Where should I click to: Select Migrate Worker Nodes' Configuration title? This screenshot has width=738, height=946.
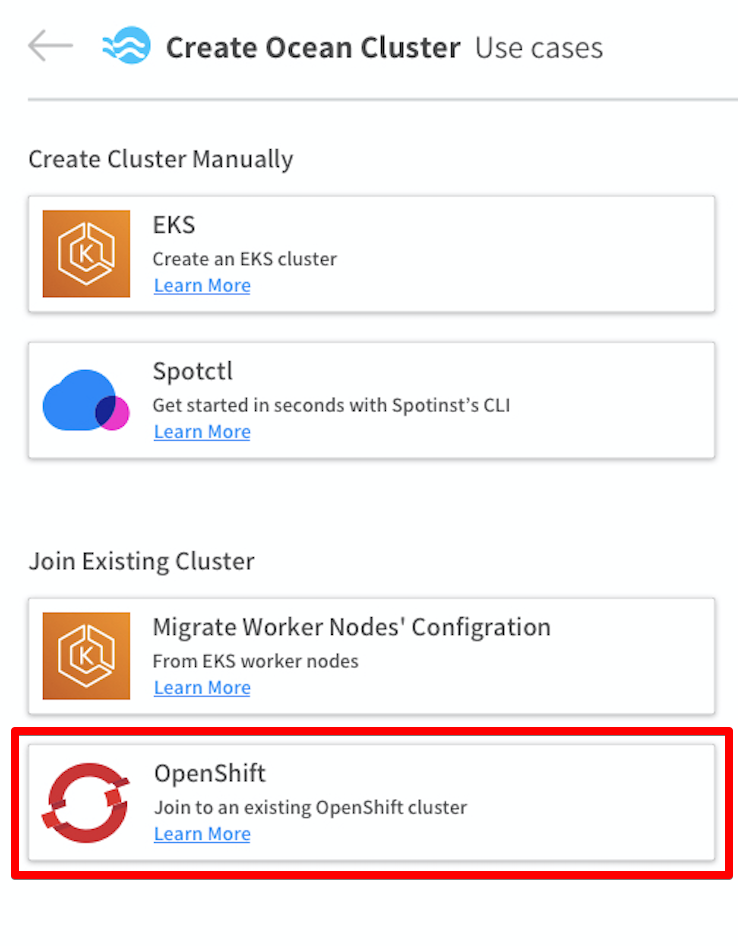(x=351, y=627)
